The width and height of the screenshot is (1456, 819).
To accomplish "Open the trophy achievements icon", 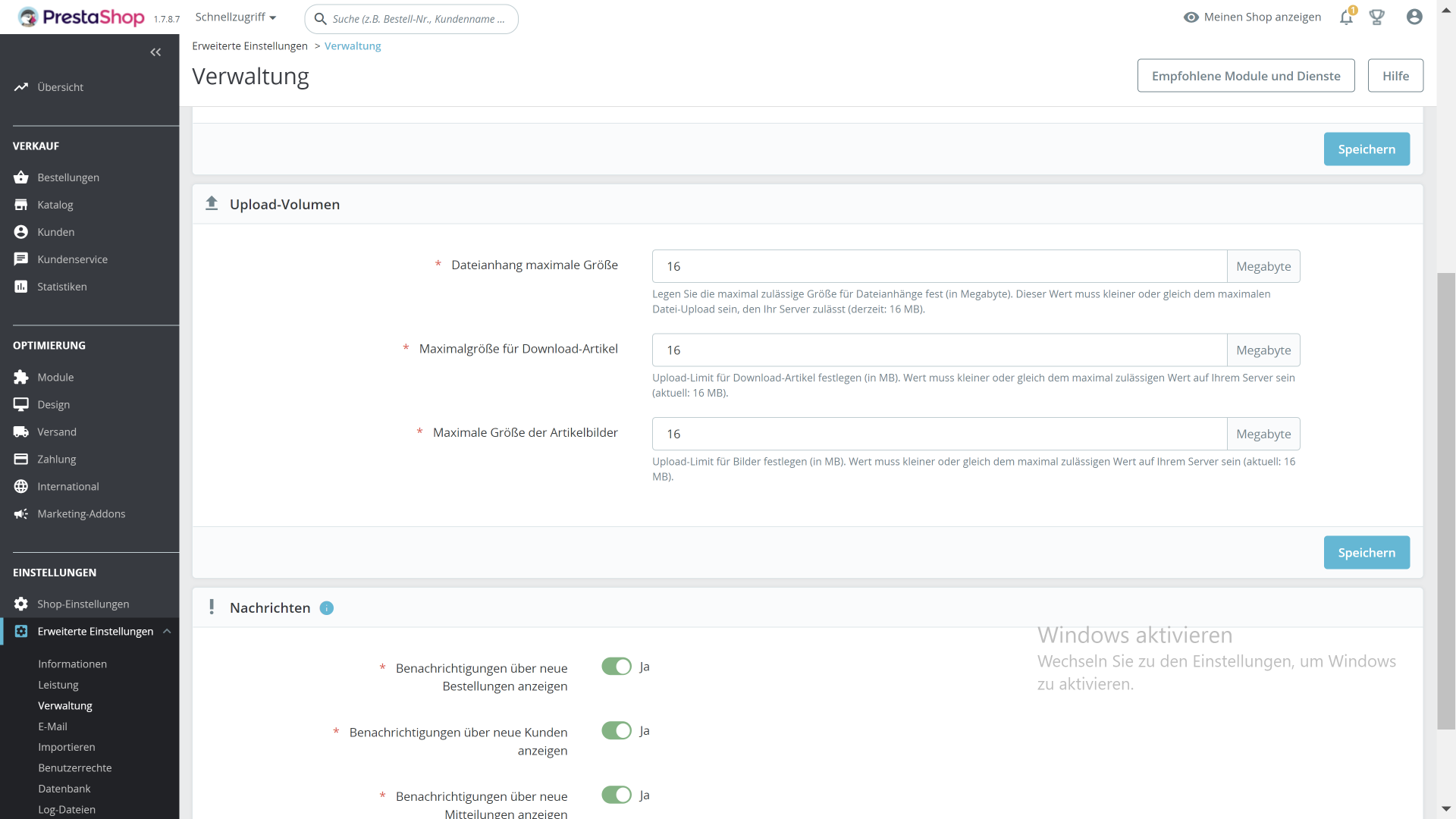I will [x=1377, y=17].
